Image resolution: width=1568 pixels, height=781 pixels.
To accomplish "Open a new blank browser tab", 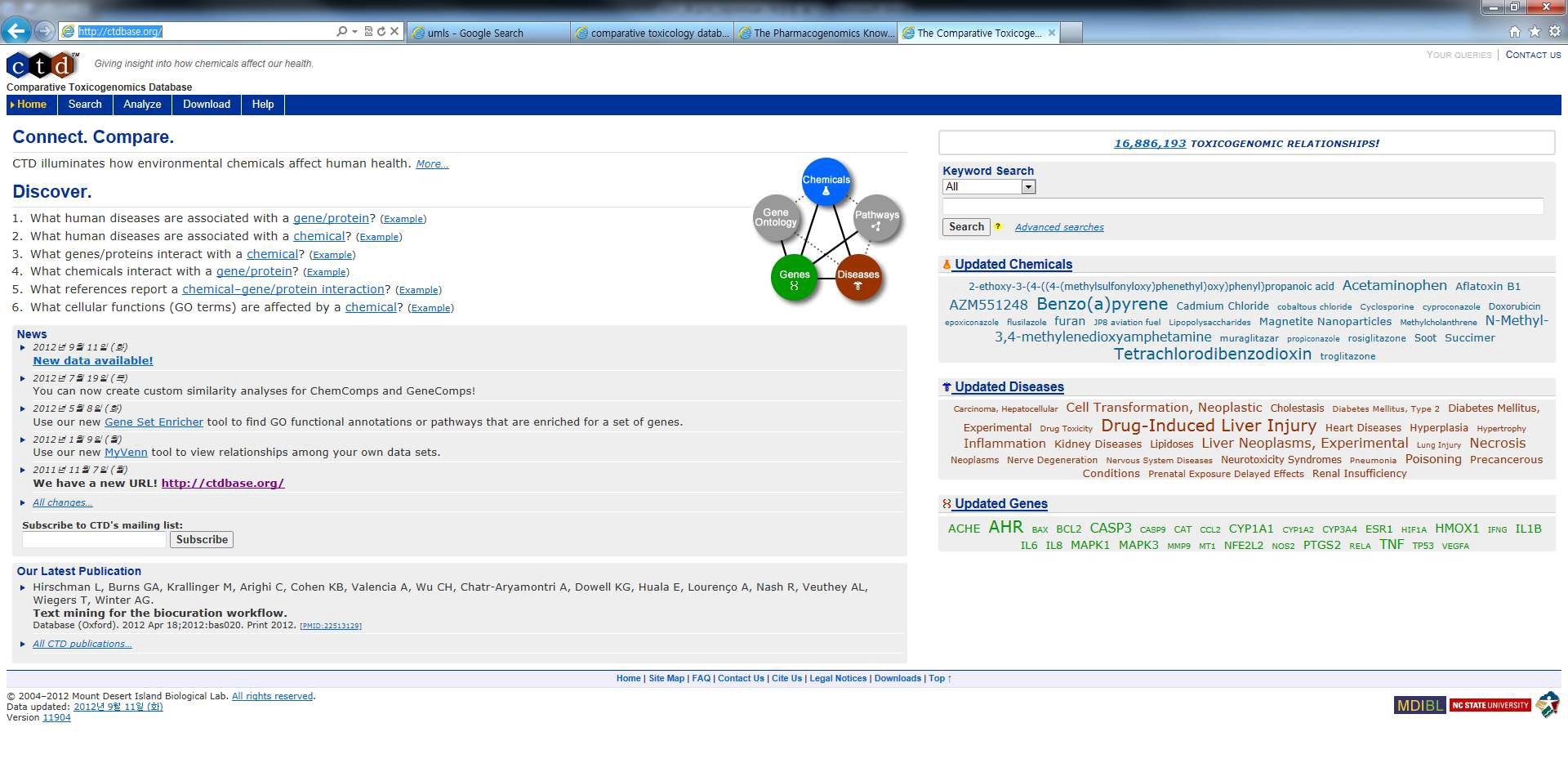I will tap(1071, 33).
